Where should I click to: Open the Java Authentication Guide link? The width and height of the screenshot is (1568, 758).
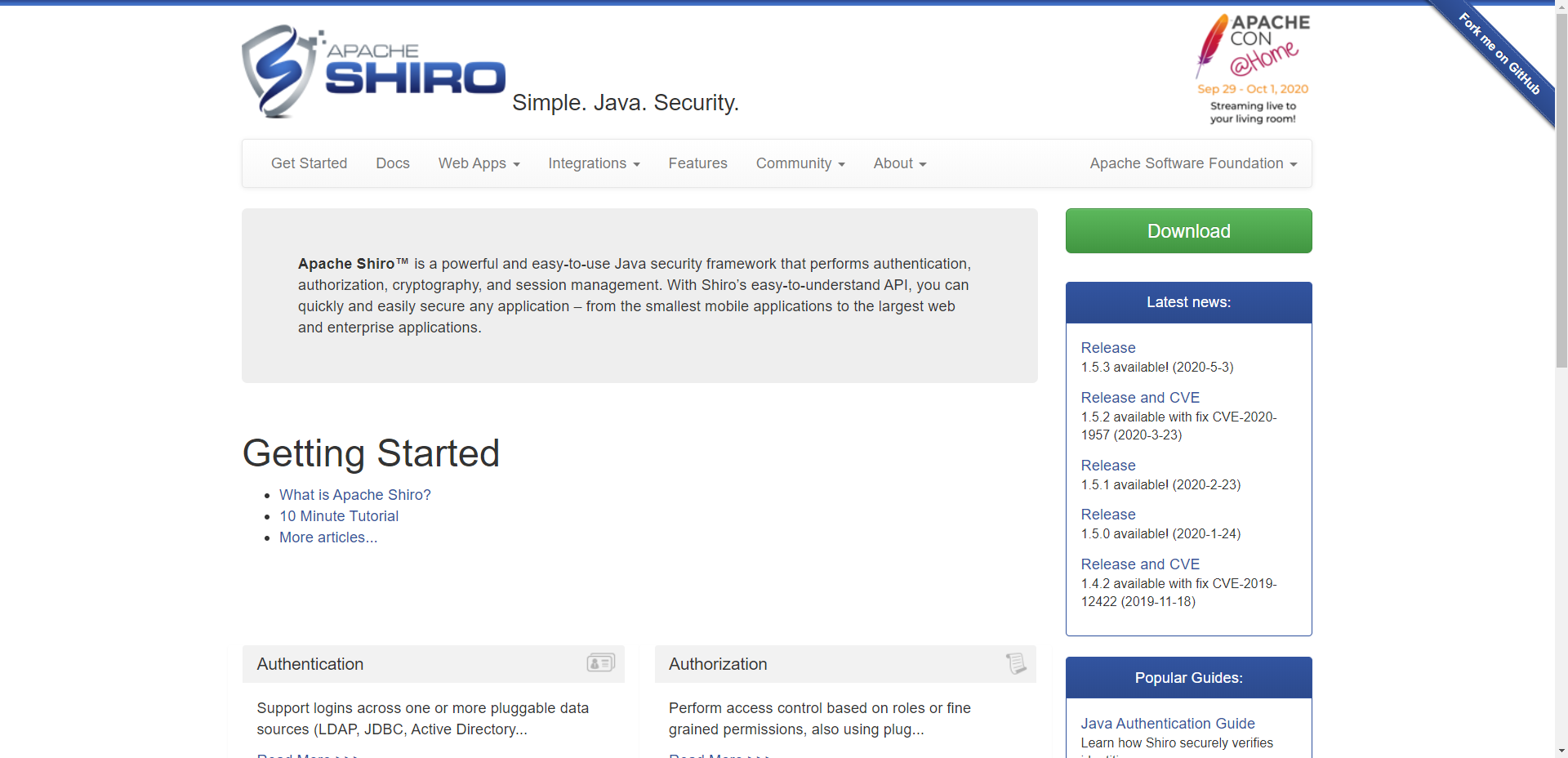tap(1167, 724)
